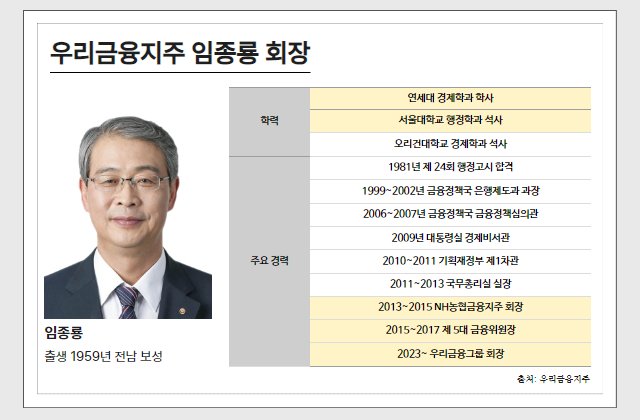Select the 출생 1959년 전남 보성 text
The width and height of the screenshot is (640, 420).
tap(103, 357)
